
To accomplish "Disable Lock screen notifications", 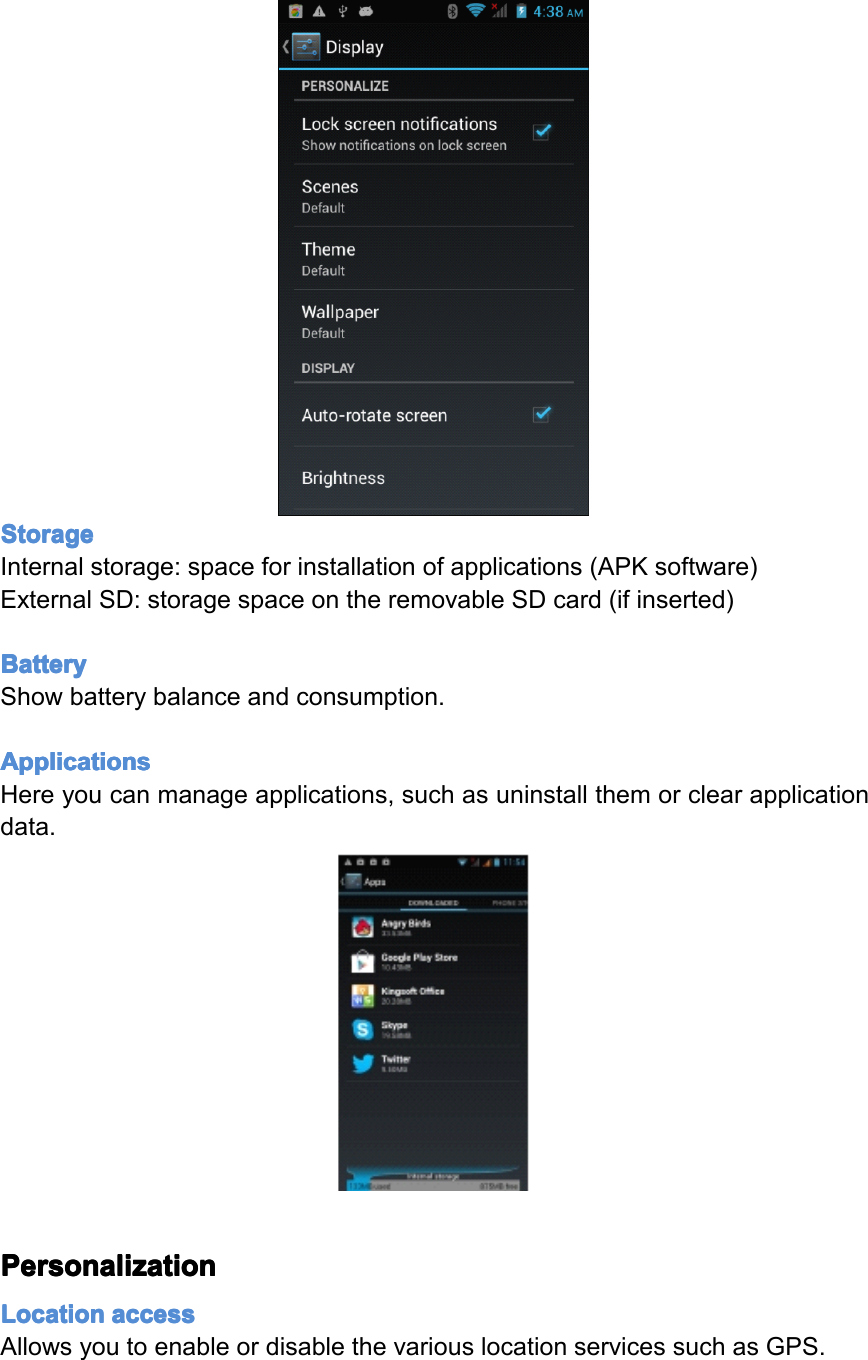I will coord(541,131).
